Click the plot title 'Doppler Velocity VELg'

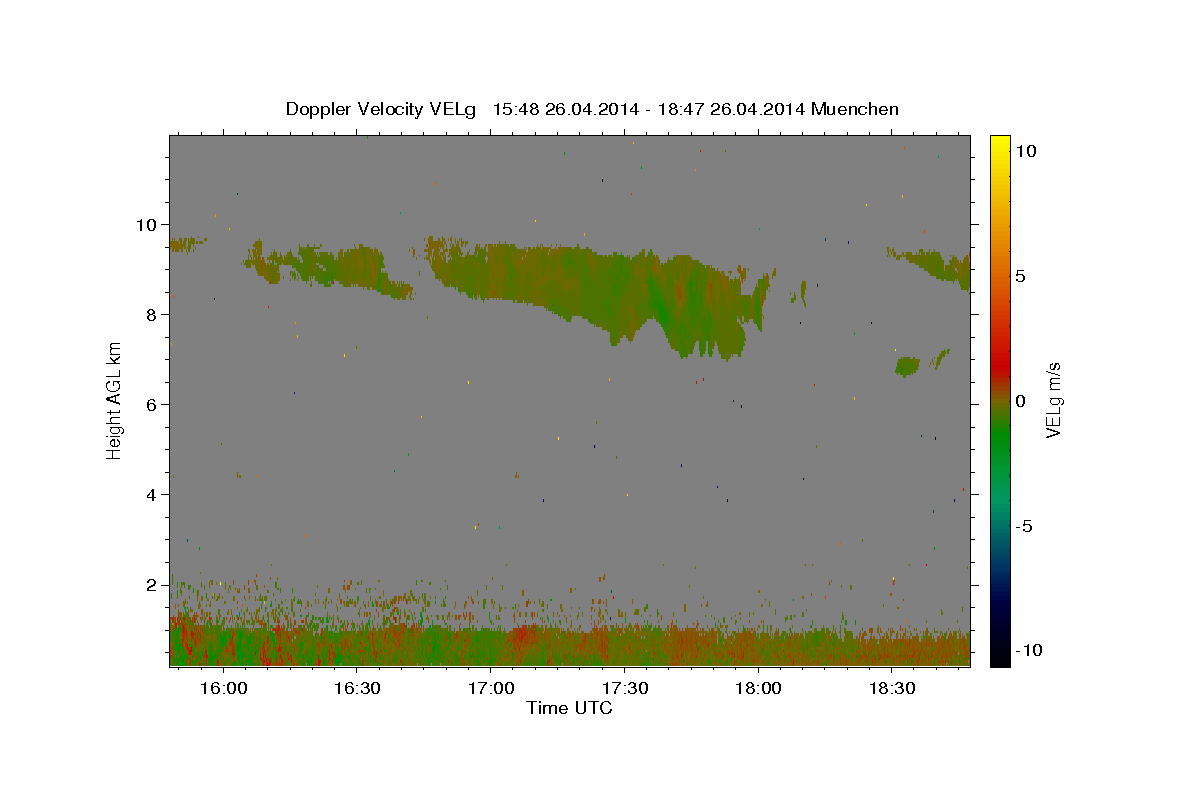click(x=383, y=109)
